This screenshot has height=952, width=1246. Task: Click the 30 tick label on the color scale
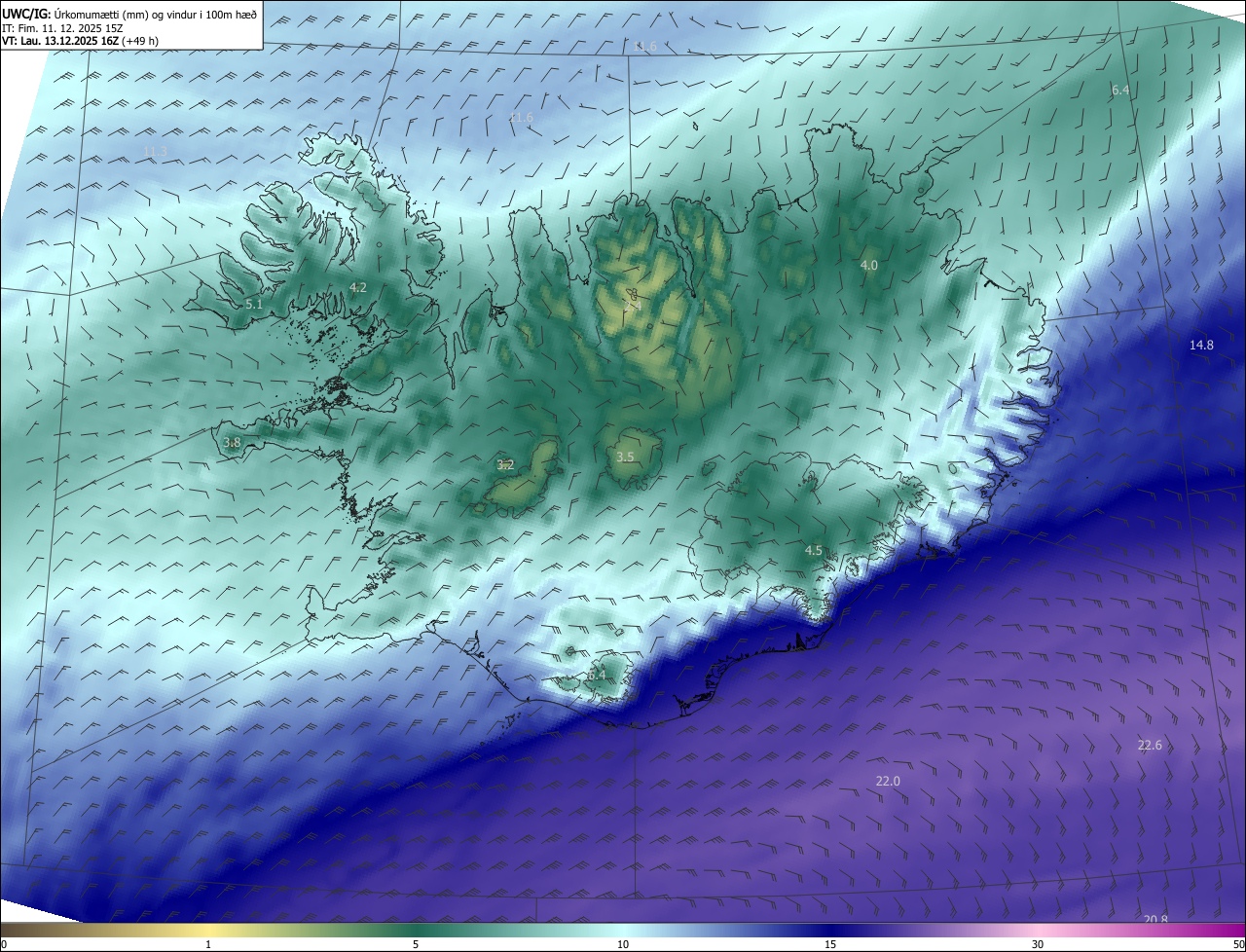tap(1038, 944)
